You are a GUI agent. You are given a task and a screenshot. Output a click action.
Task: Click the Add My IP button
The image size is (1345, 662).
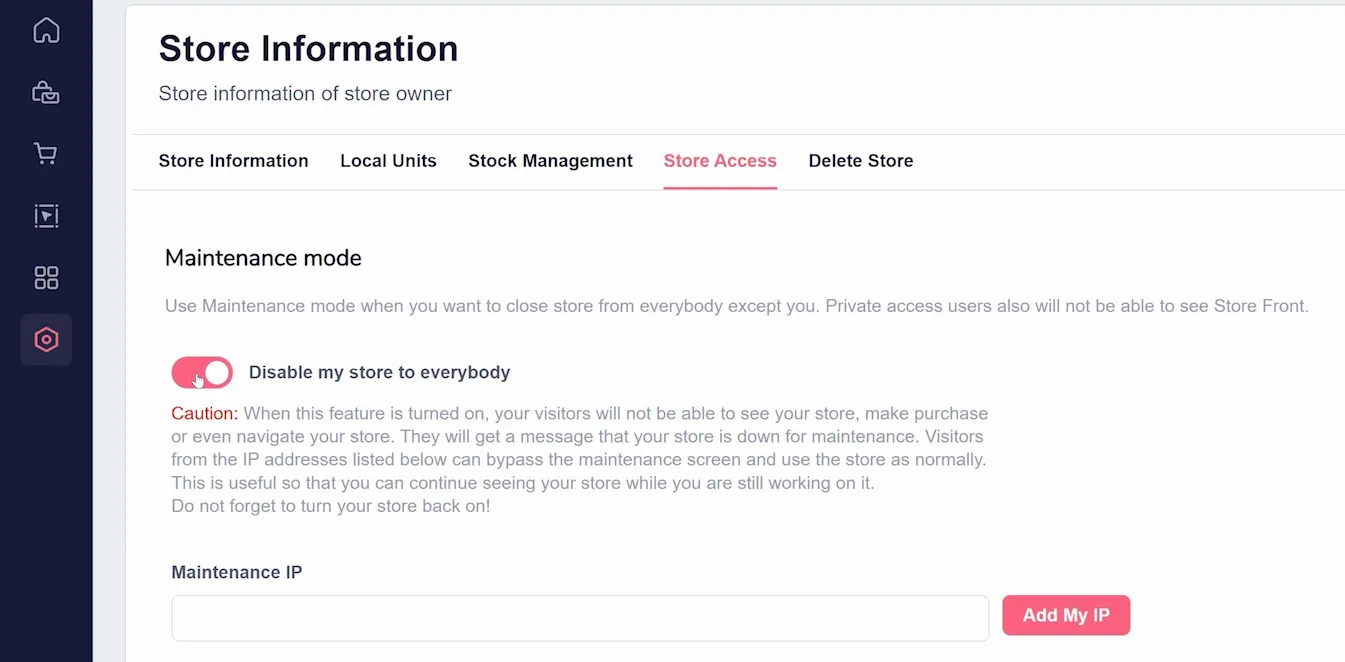point(1066,616)
